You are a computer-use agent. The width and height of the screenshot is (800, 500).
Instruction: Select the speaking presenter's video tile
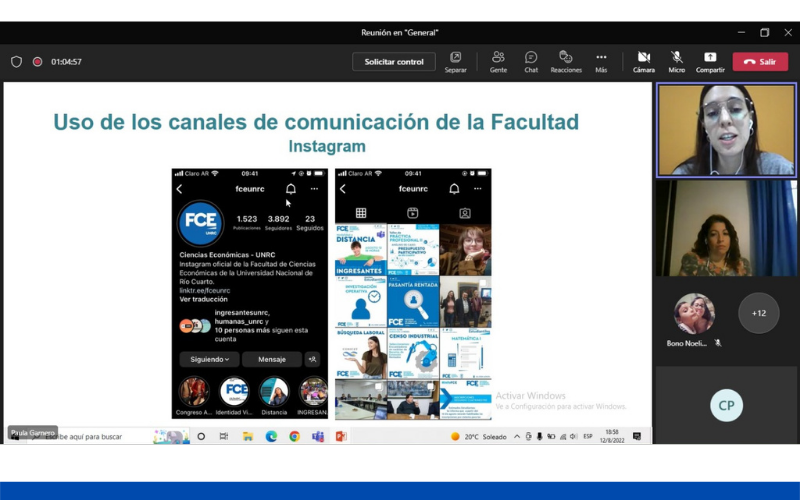coord(726,130)
